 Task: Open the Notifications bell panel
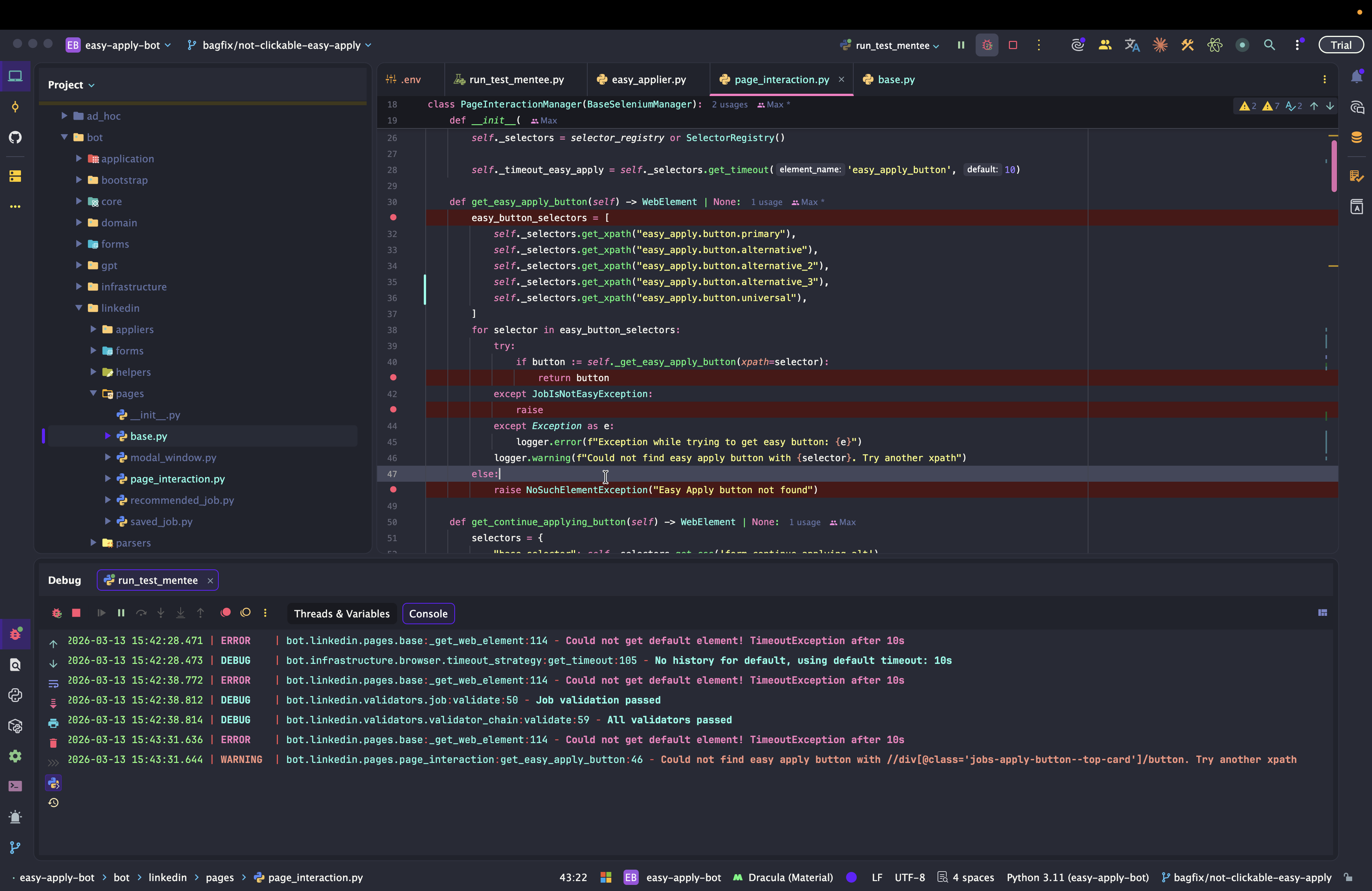(x=1356, y=77)
